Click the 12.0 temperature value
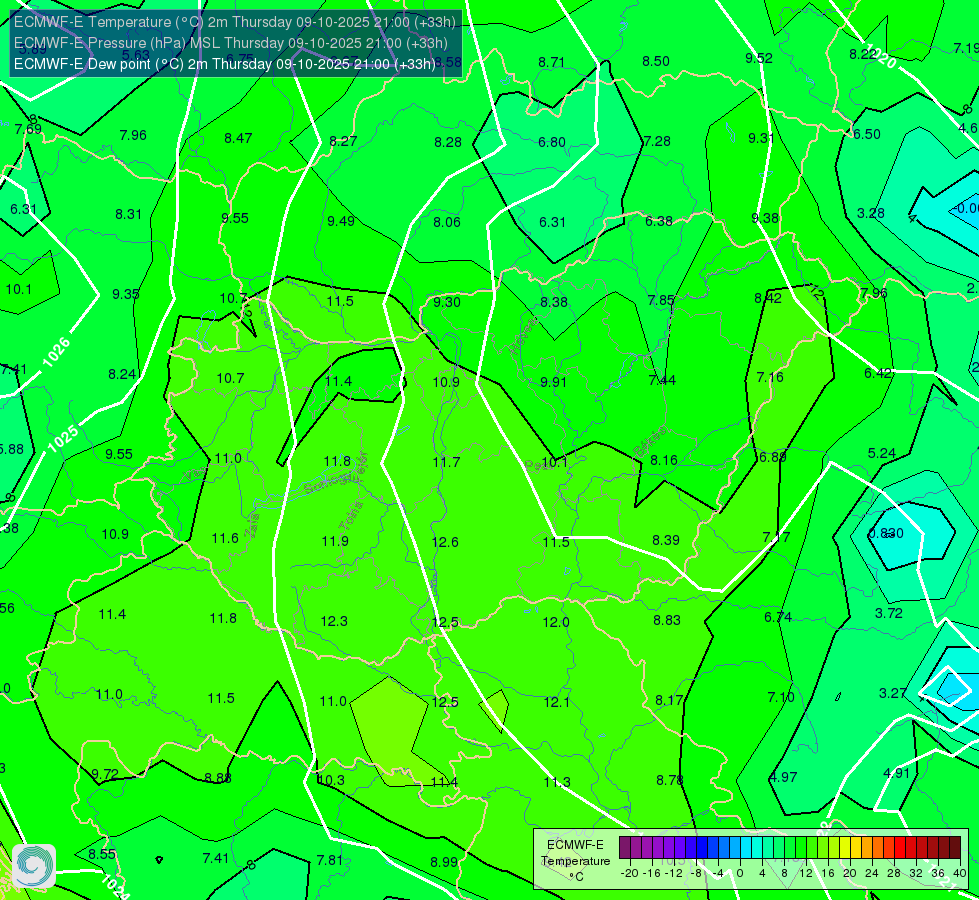The height and width of the screenshot is (900, 979). [x=556, y=623]
